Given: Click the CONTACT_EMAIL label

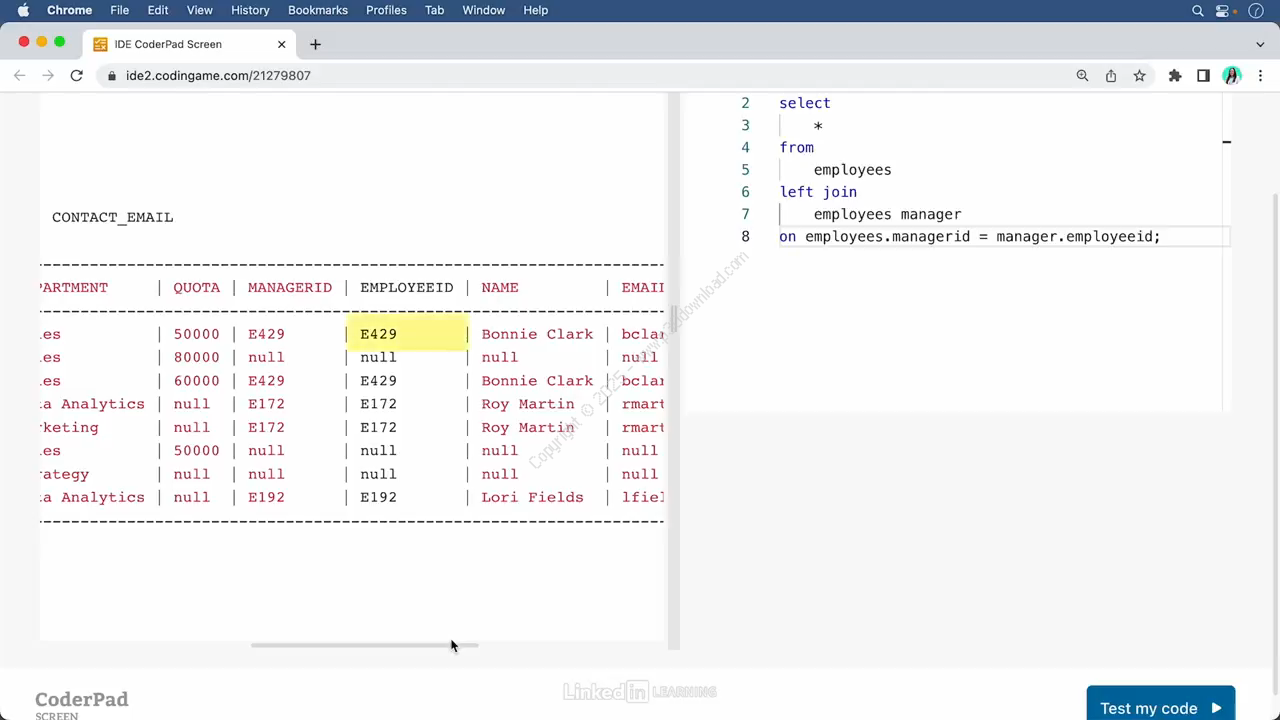Looking at the screenshot, I should 112,217.
